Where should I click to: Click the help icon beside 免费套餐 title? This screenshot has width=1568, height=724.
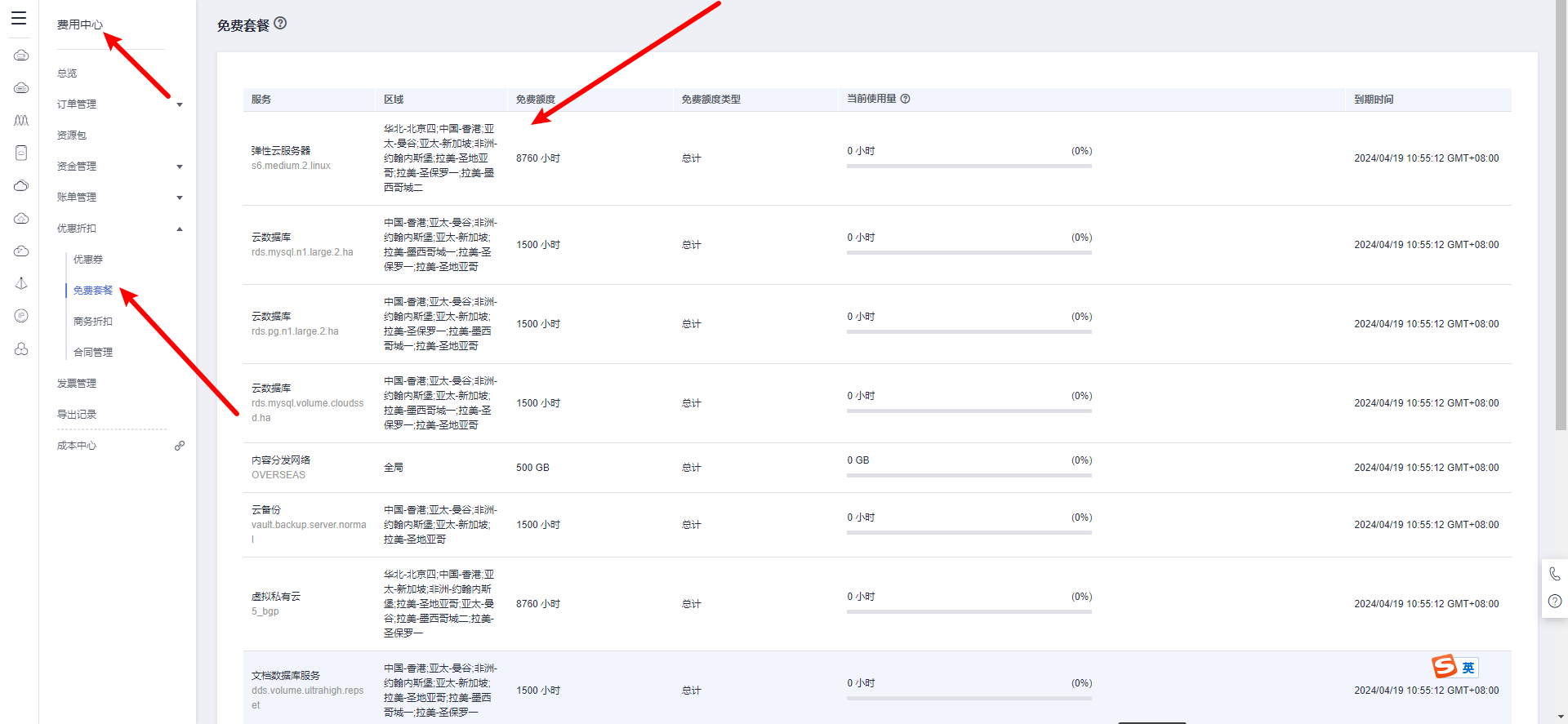[x=280, y=24]
